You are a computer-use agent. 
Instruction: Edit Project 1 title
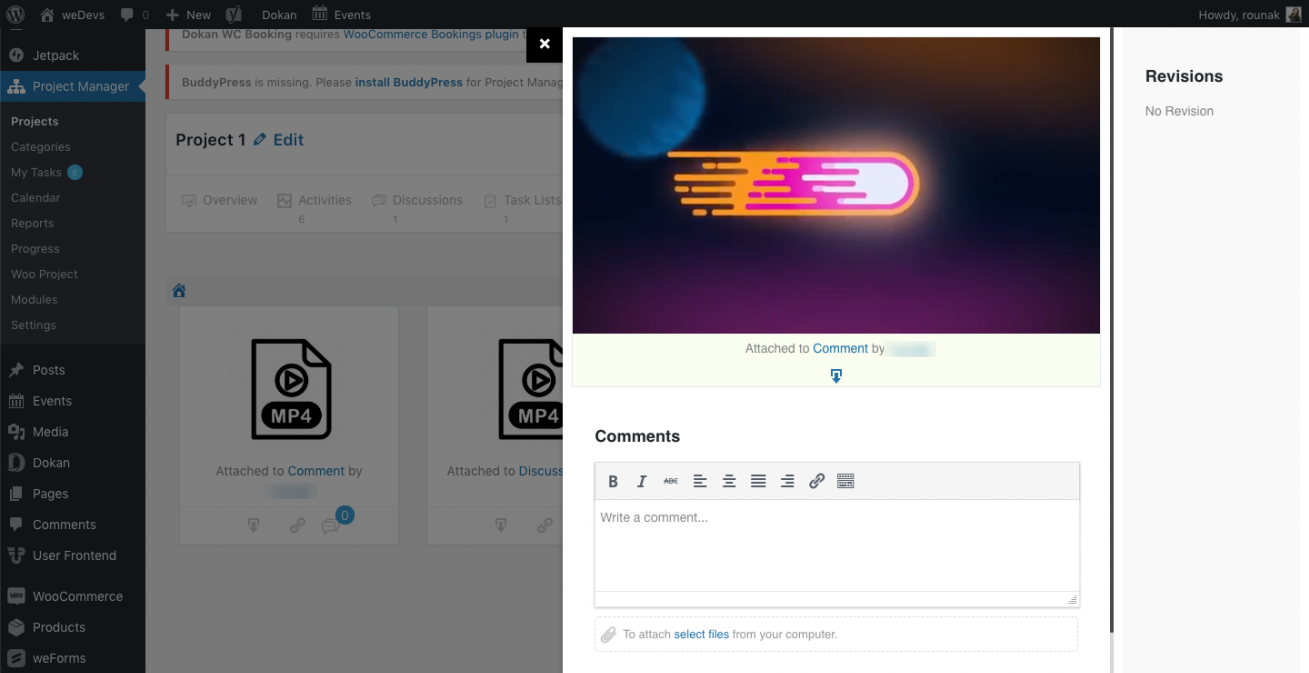(x=279, y=140)
